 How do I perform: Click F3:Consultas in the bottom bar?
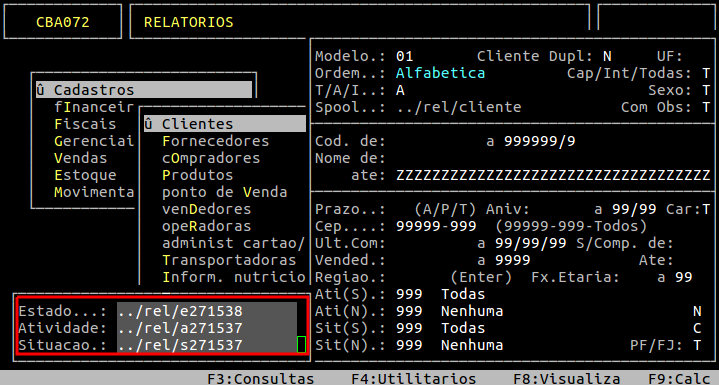pyautogui.click(x=260, y=379)
